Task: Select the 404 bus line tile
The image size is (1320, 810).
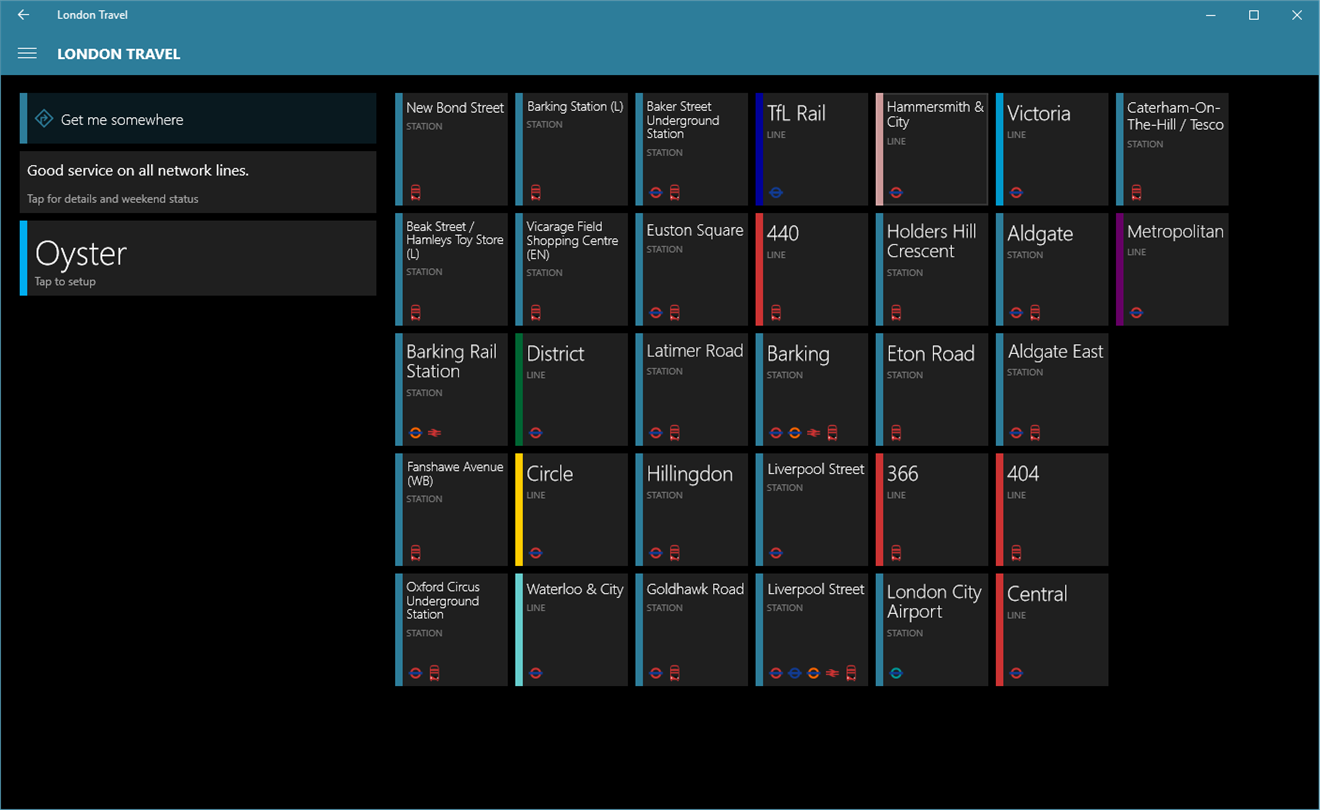Action: tap(1052, 510)
